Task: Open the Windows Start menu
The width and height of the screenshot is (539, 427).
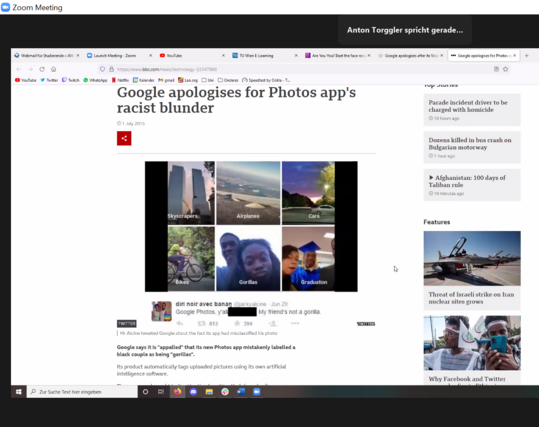Action: click(x=19, y=392)
